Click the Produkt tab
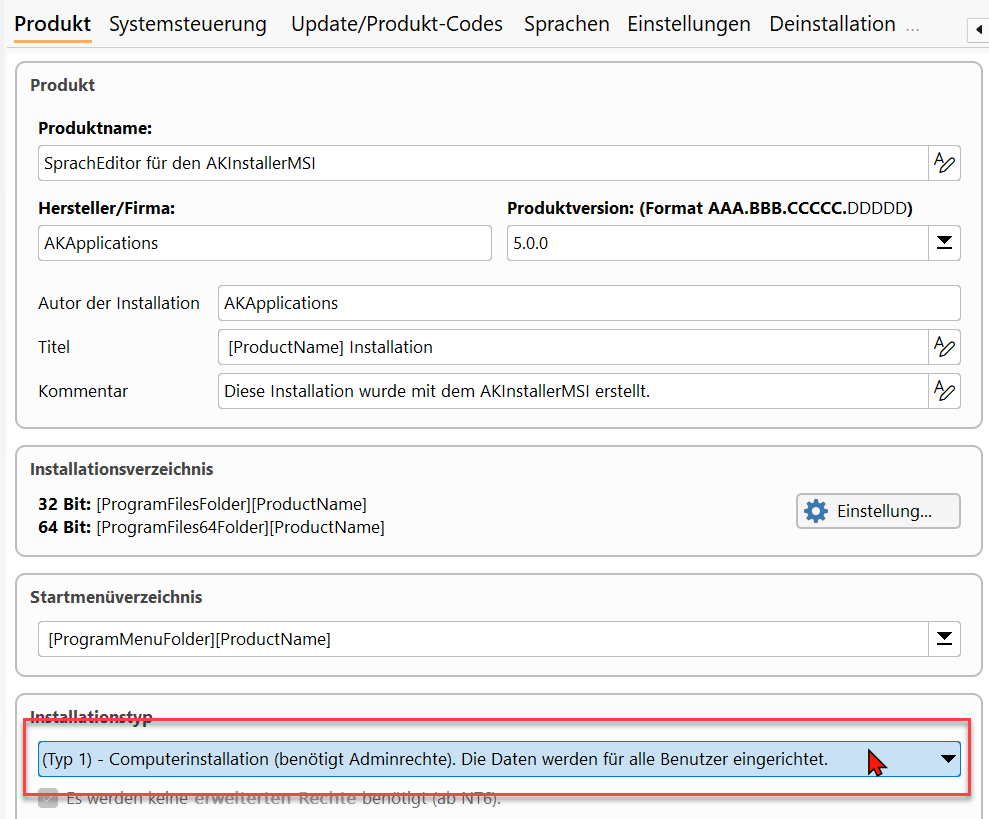 coord(53,24)
